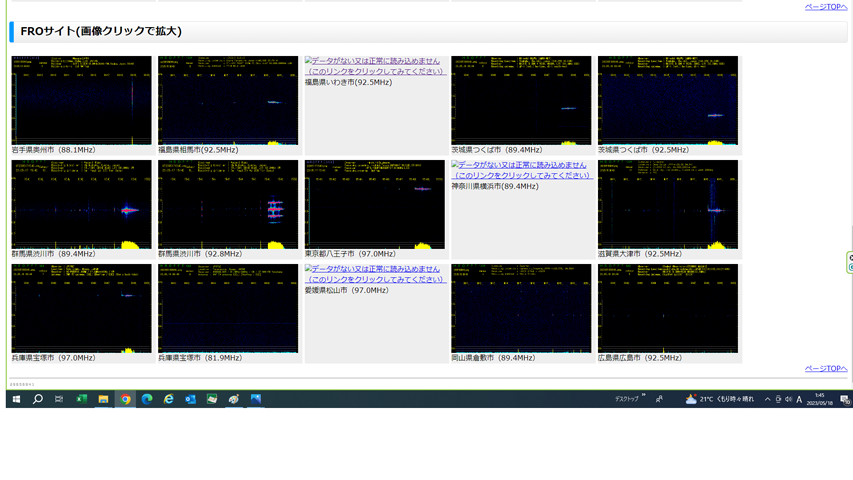Click the caption 岡山県倉敷市(89.4MHz)
The image size is (853, 480).
coord(493,358)
